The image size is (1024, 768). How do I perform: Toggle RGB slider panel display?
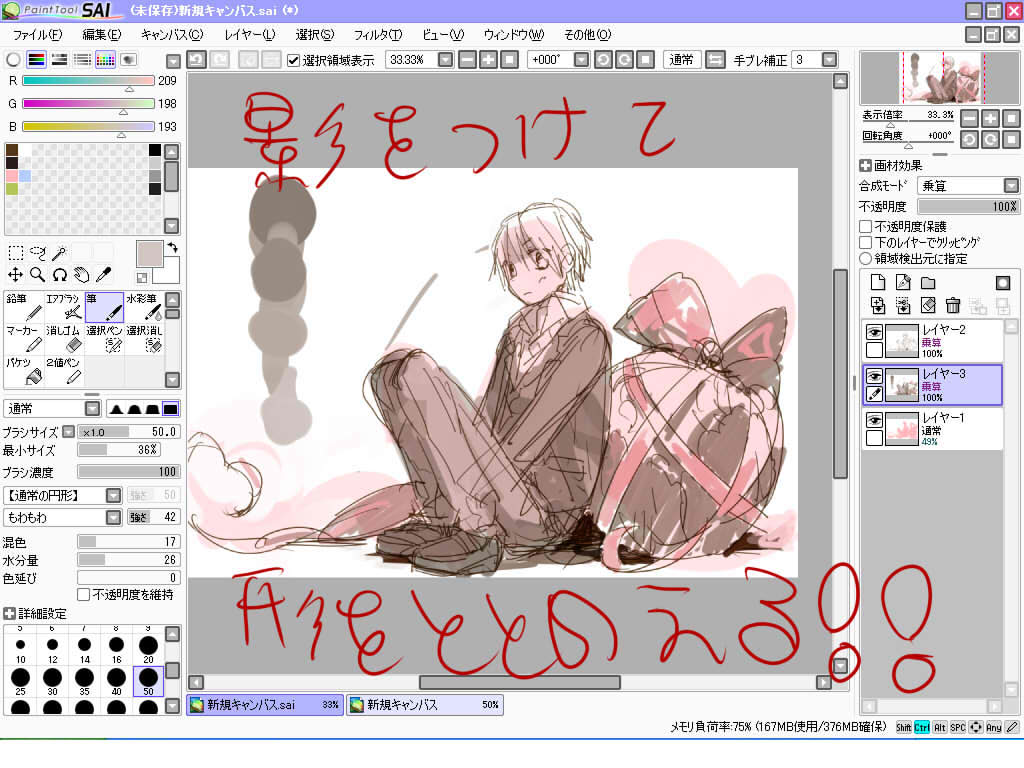click(x=37, y=60)
